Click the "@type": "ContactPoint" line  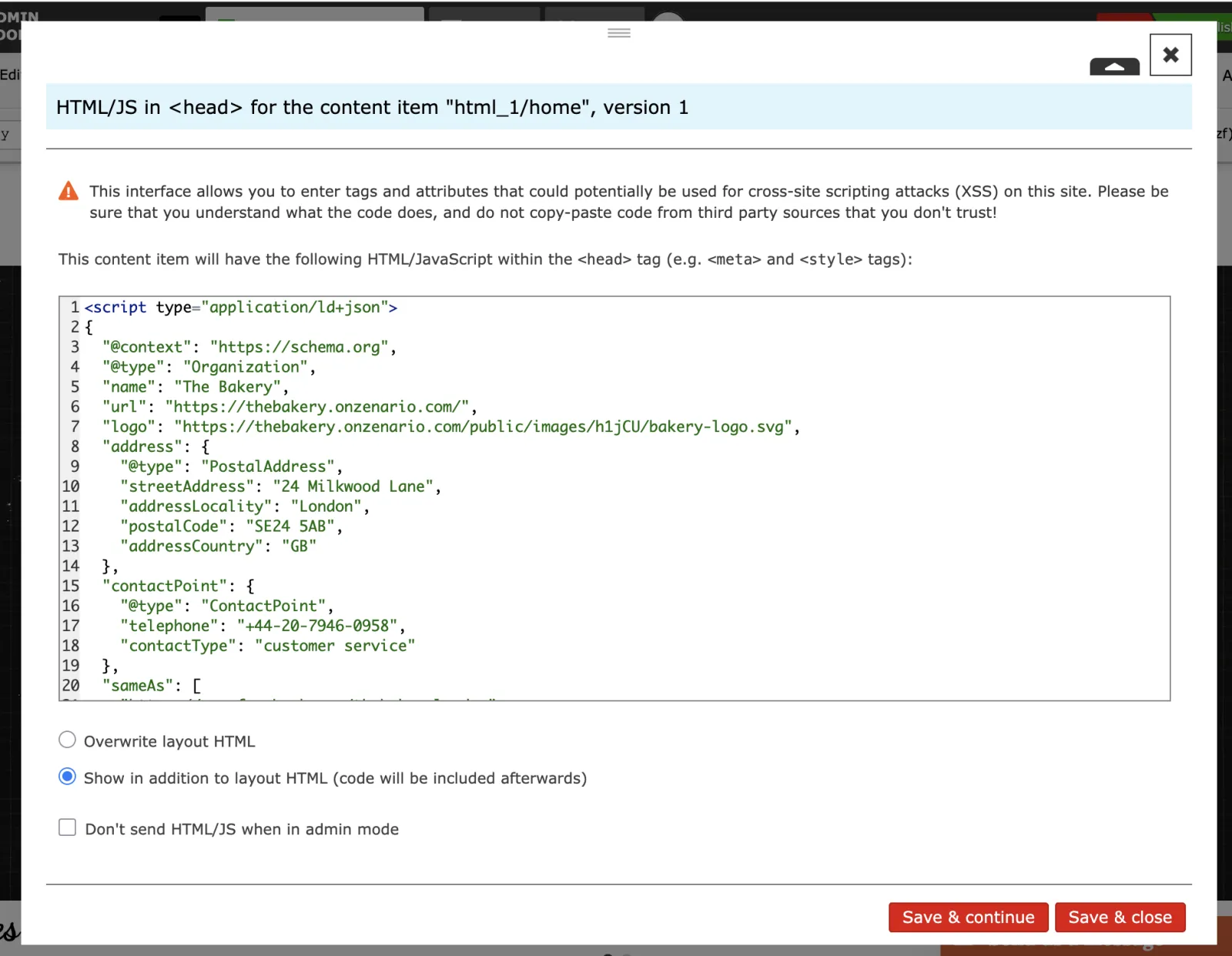pos(226,607)
